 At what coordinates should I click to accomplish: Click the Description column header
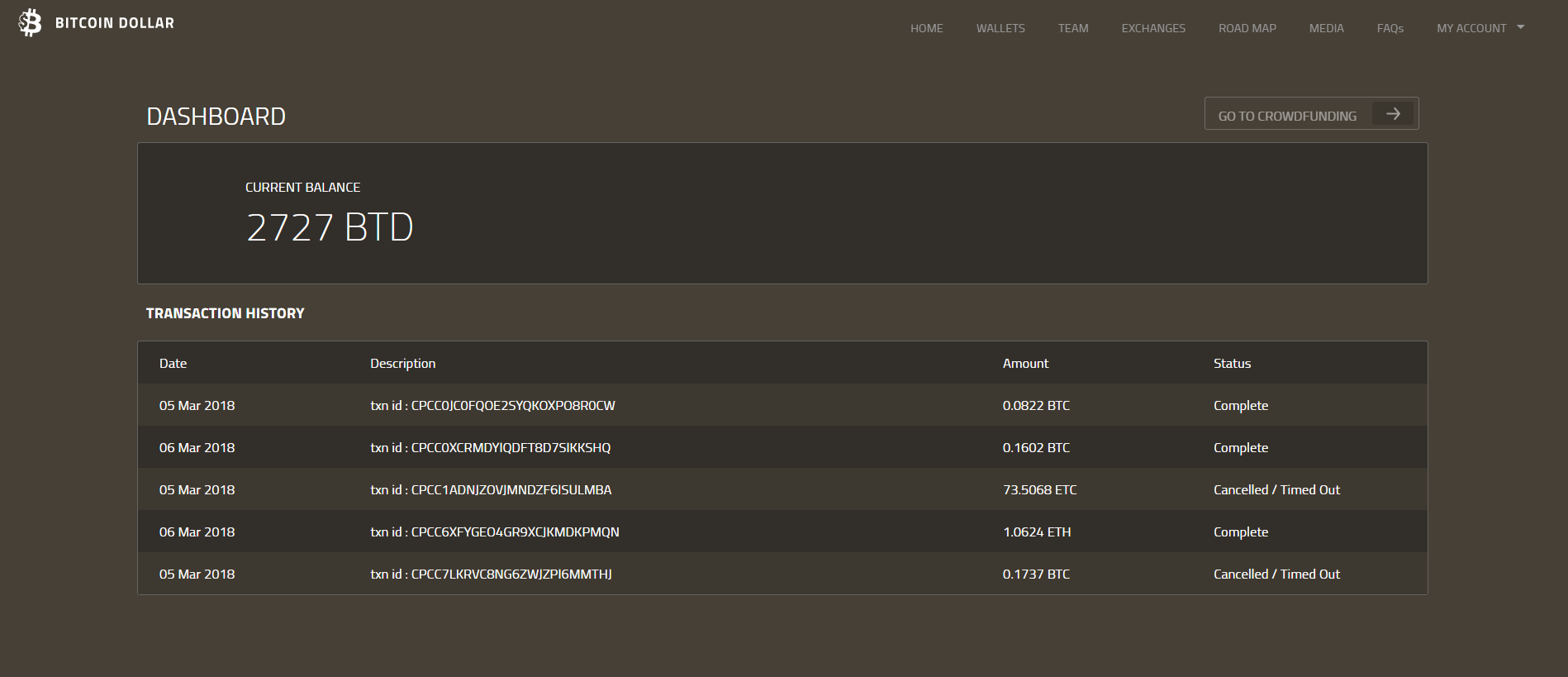click(402, 364)
